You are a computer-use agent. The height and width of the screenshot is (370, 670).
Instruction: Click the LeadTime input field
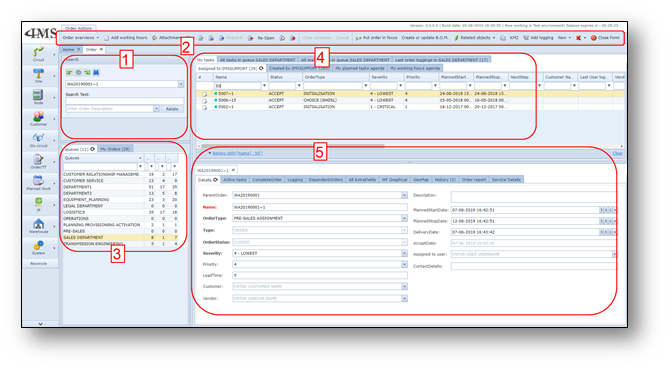pyautogui.click(x=320, y=276)
